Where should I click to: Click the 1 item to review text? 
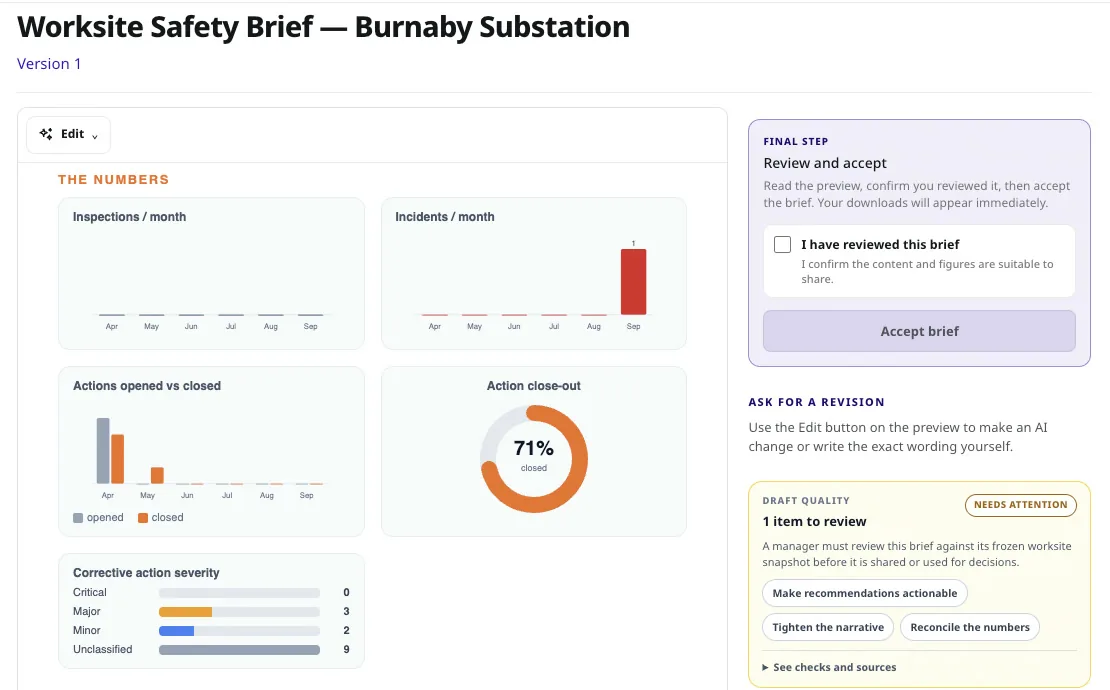click(814, 522)
